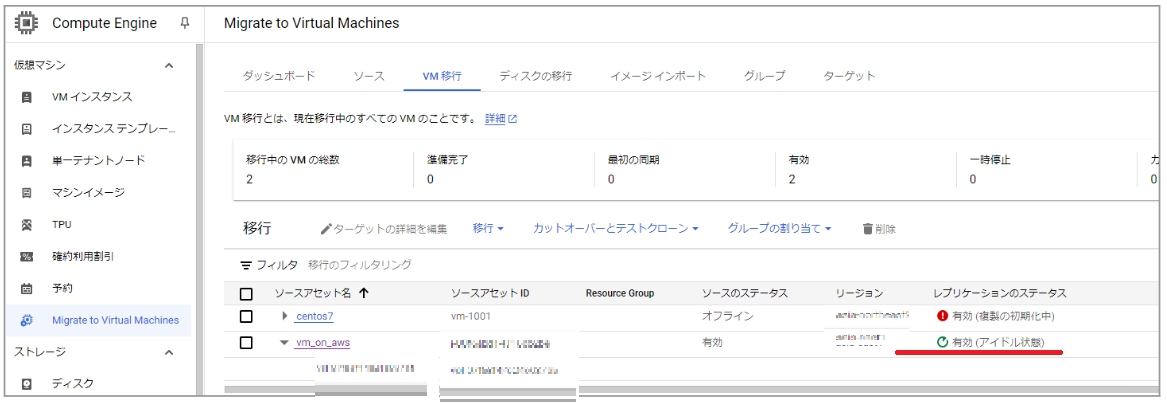Collapse the ストレージ sidebar section
Viewport: 1167px width, 404px height.
[x=169, y=352]
